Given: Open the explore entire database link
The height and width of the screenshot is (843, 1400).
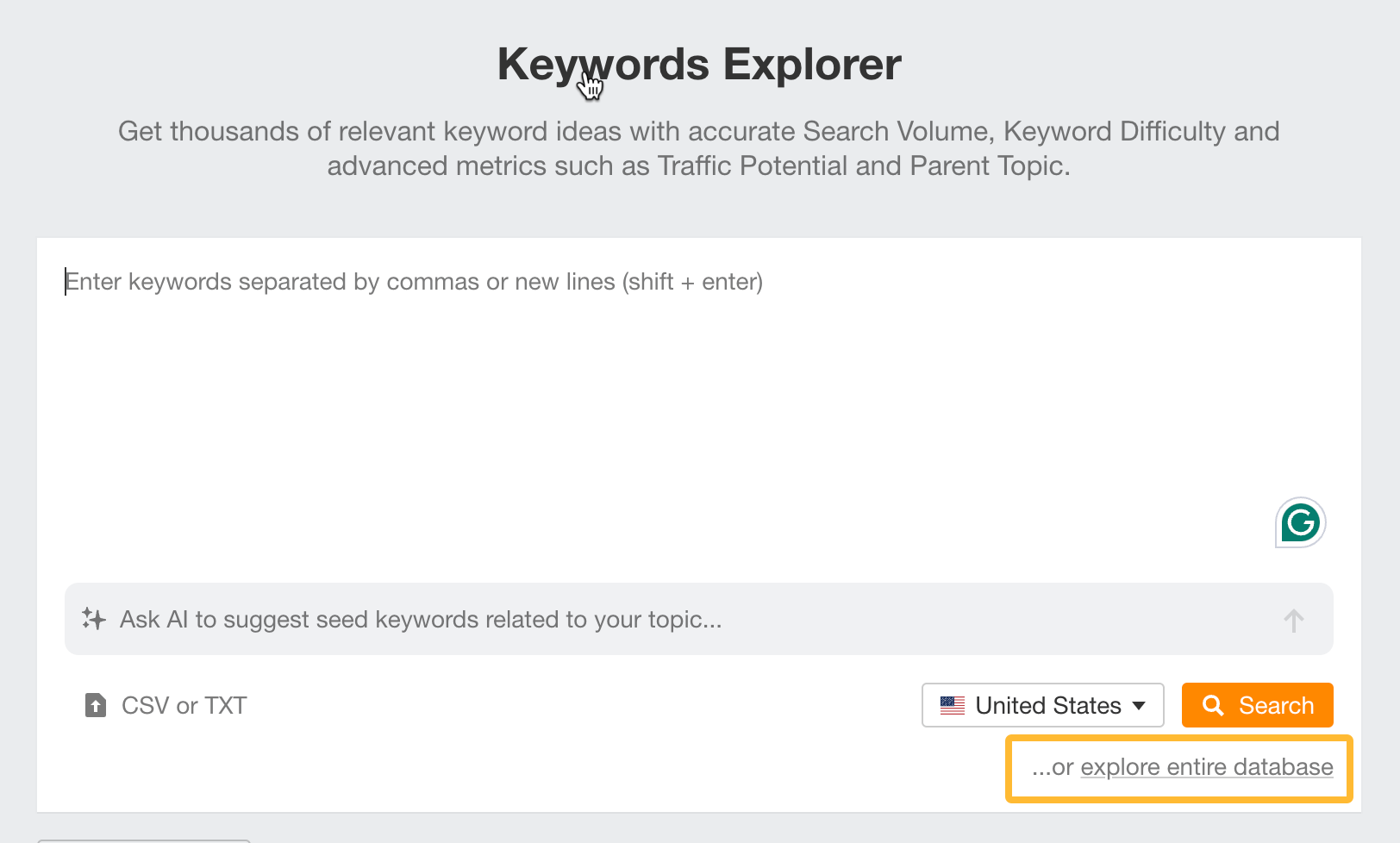Looking at the screenshot, I should pos(1206,767).
